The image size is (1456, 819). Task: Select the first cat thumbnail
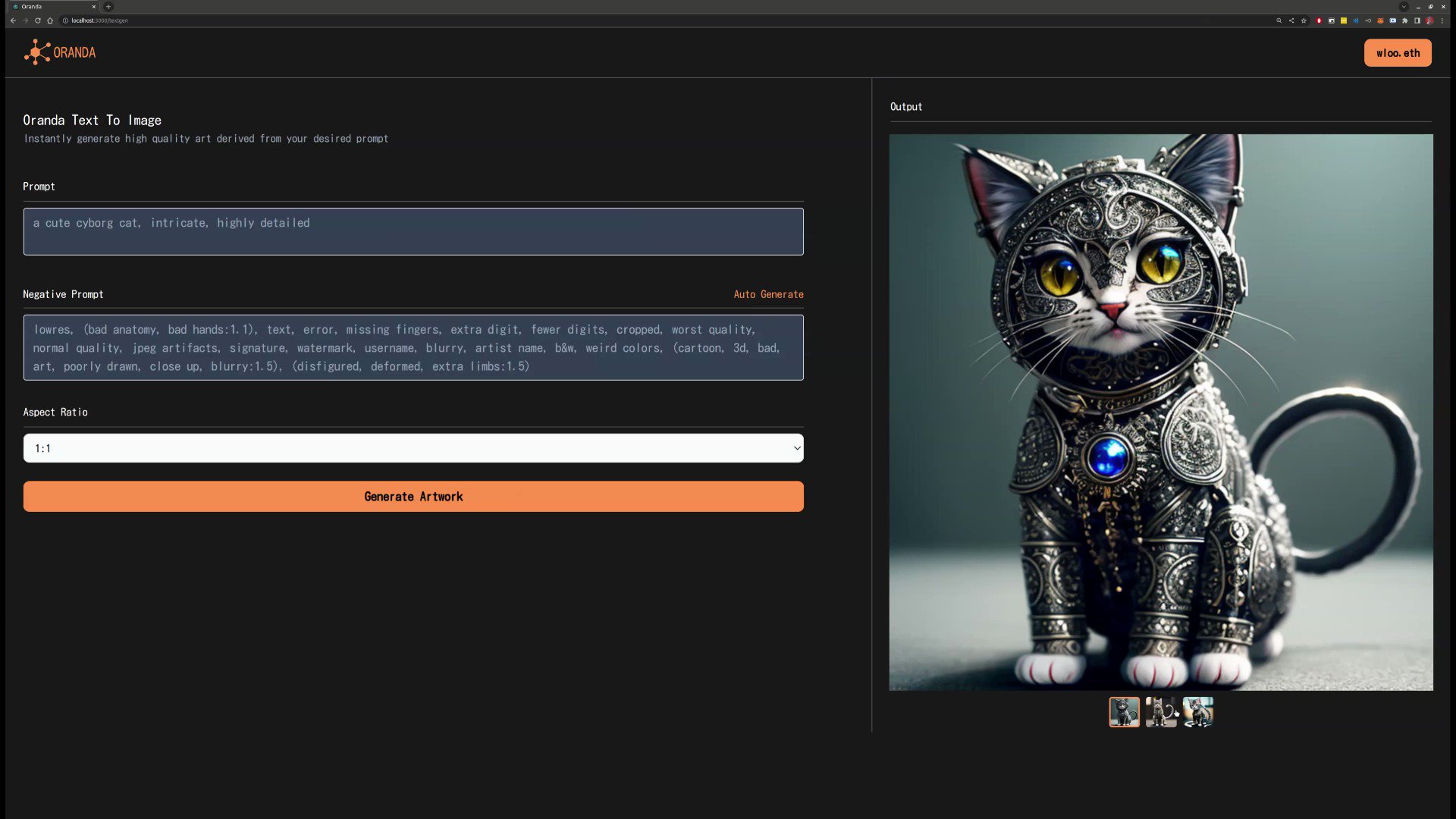tap(1124, 712)
